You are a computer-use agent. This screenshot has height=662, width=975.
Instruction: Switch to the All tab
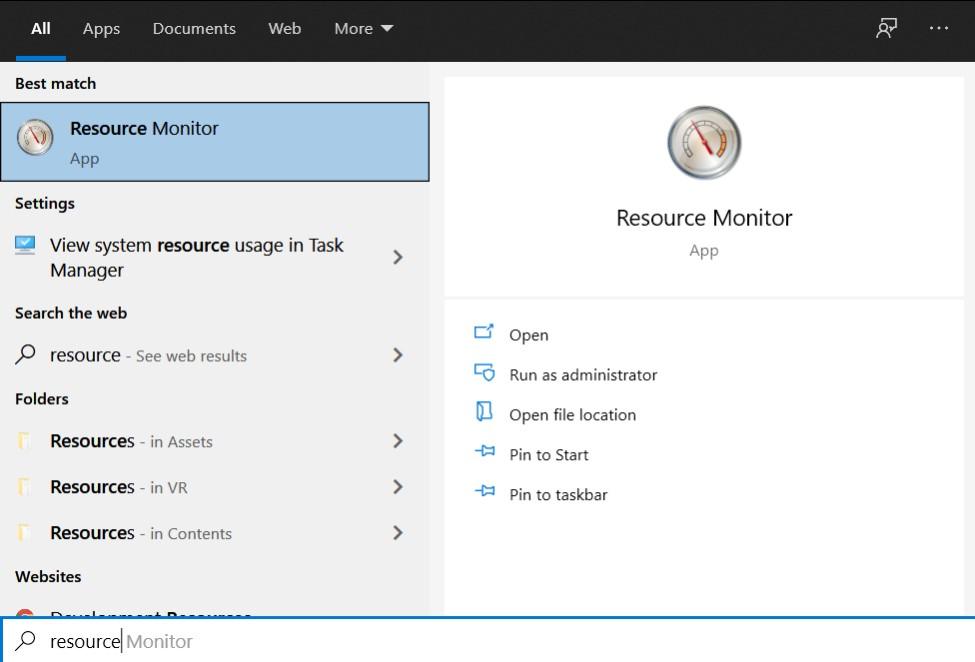point(40,29)
